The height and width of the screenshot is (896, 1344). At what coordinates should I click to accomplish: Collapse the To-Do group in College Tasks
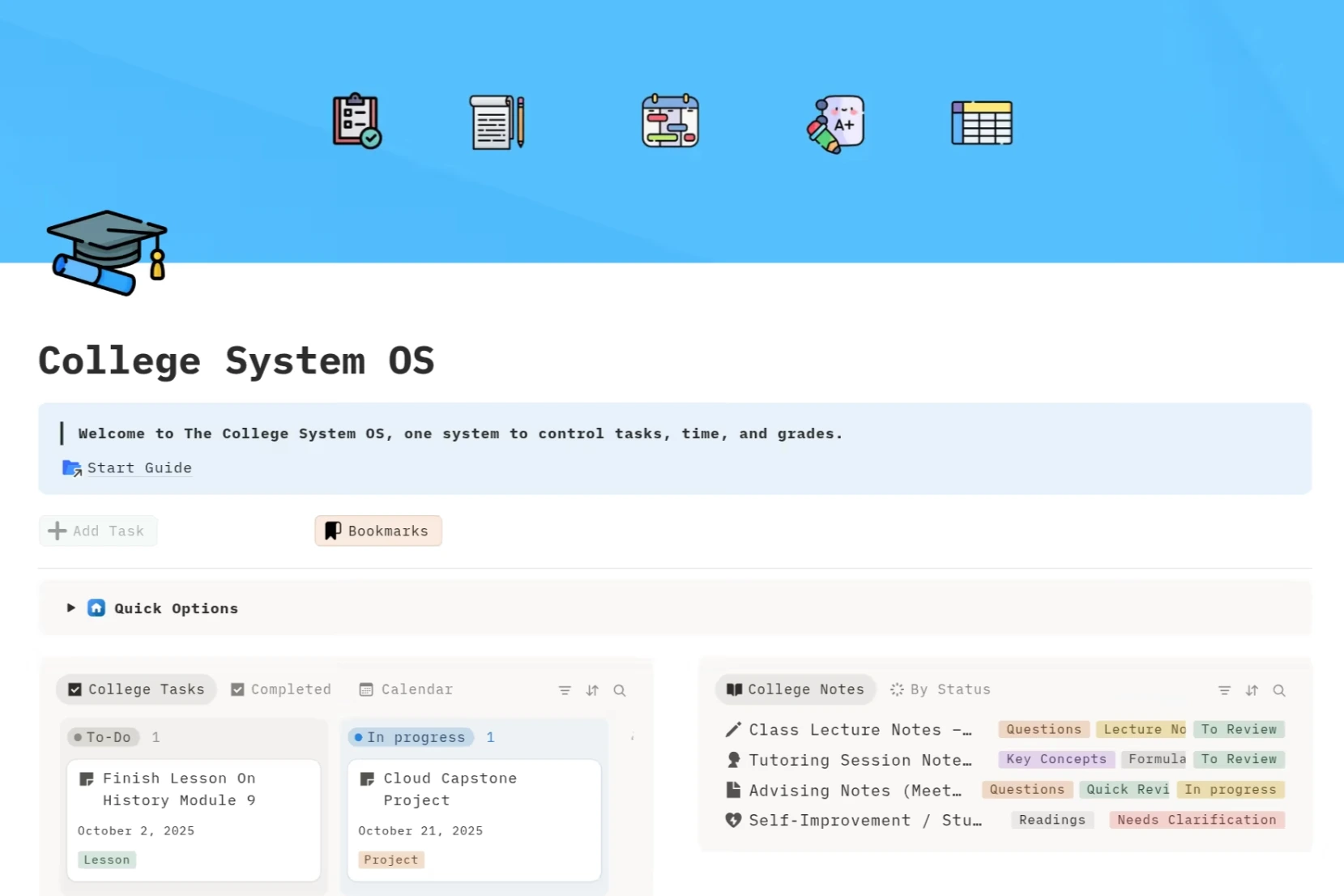pyautogui.click(x=104, y=736)
